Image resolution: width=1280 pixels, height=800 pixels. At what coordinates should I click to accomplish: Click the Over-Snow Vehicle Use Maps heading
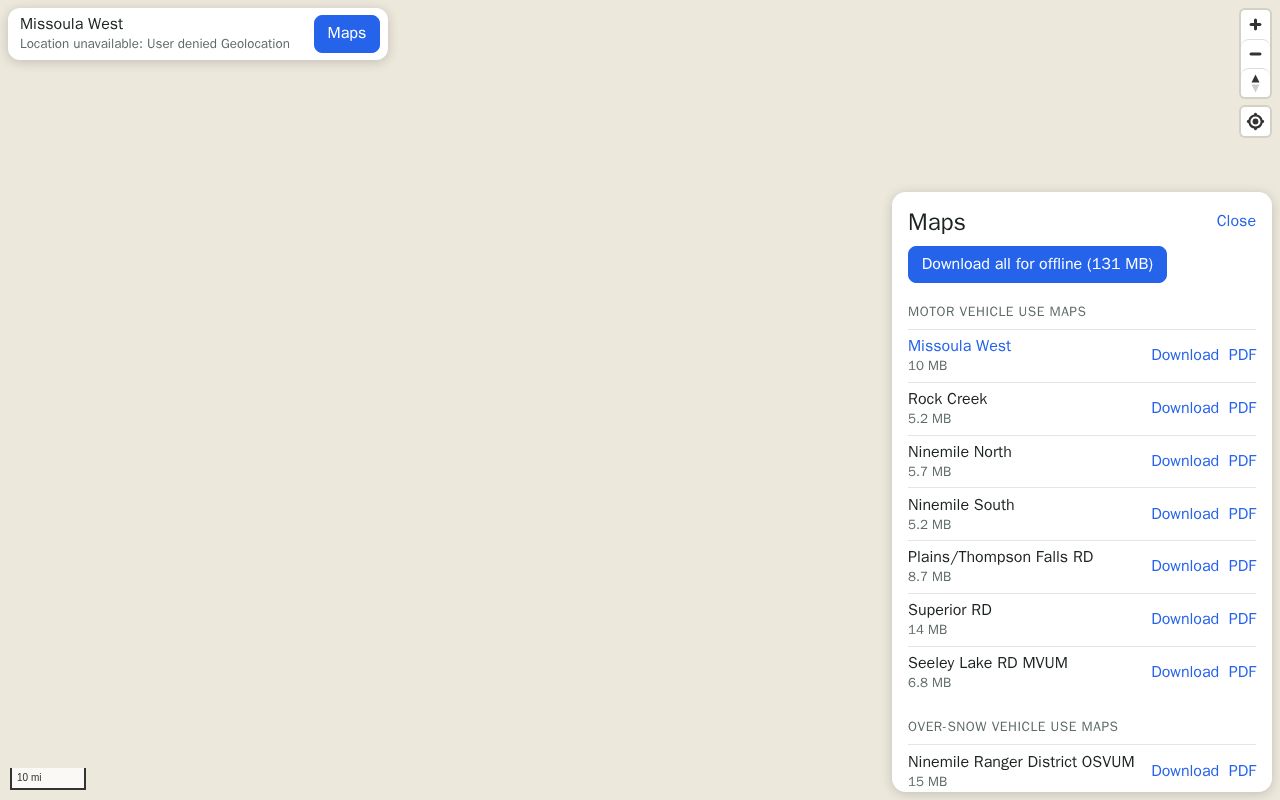tap(1013, 727)
